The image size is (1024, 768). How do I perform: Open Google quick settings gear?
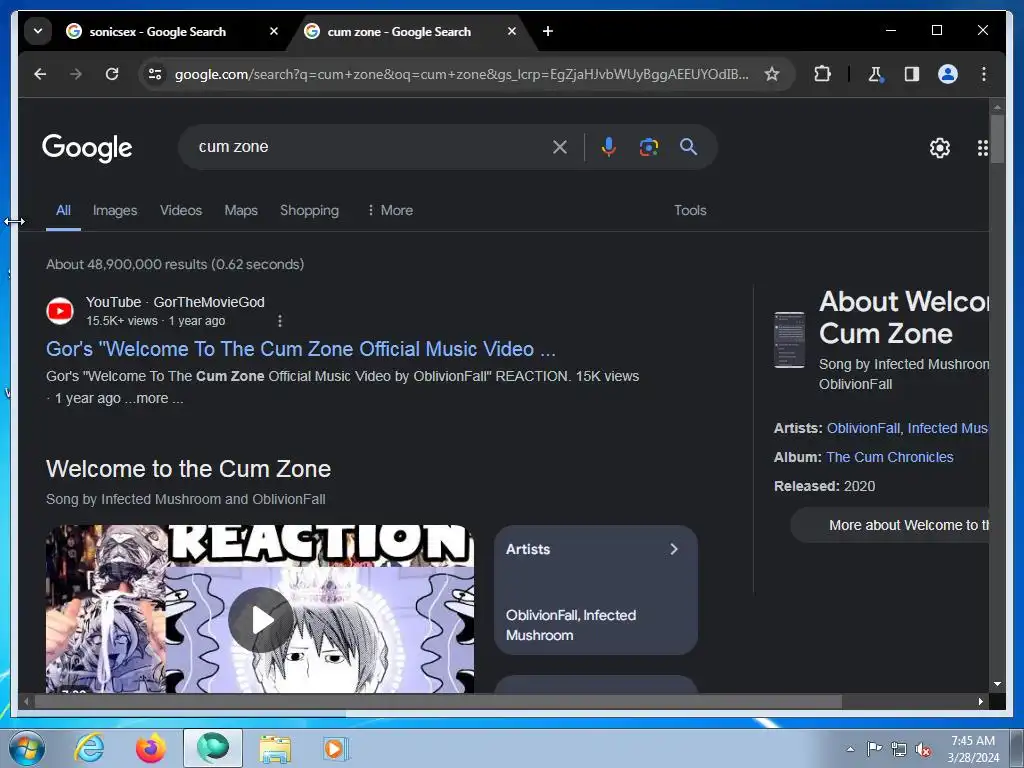[940, 148]
